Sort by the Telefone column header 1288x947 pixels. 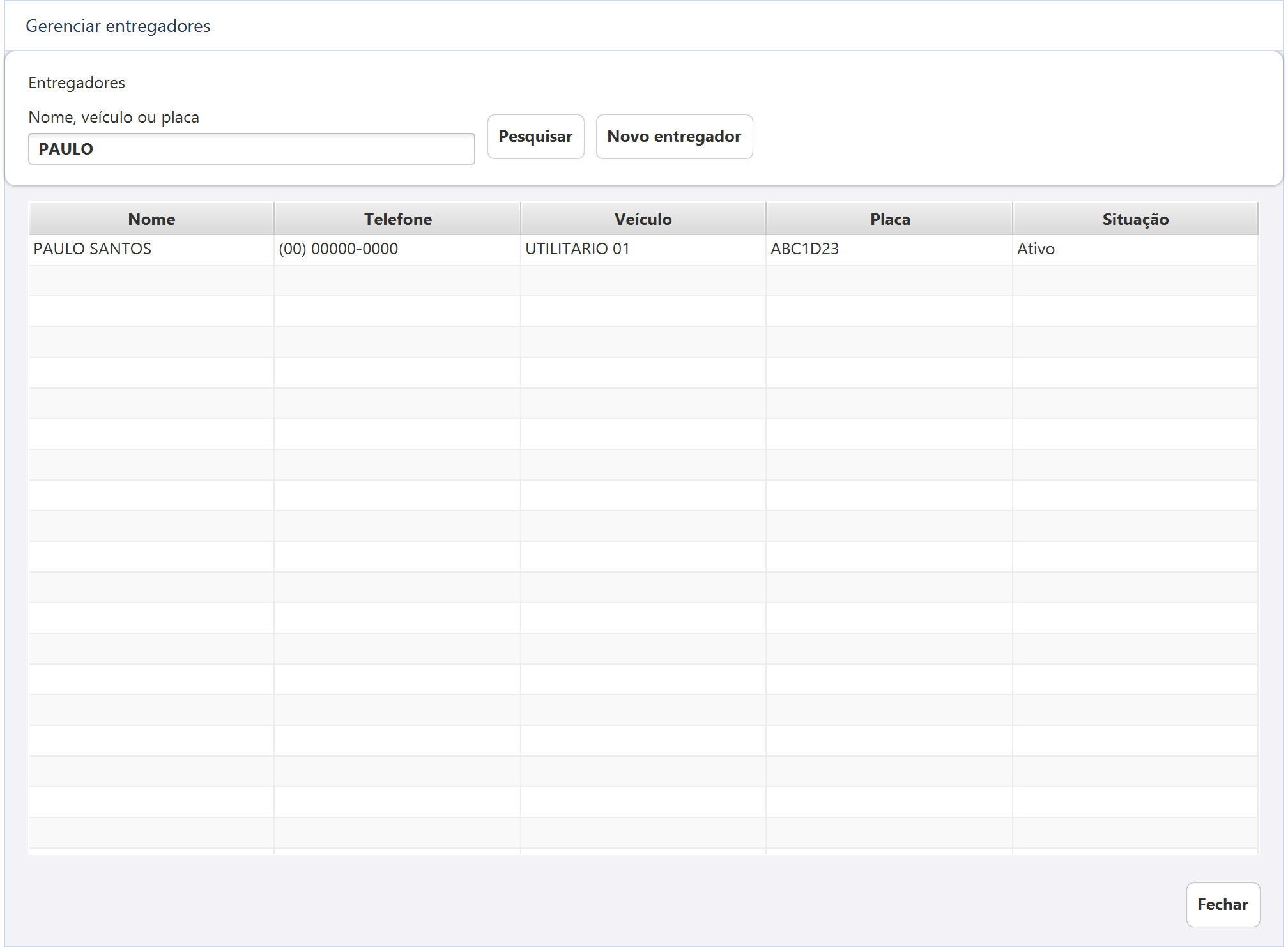[397, 219]
